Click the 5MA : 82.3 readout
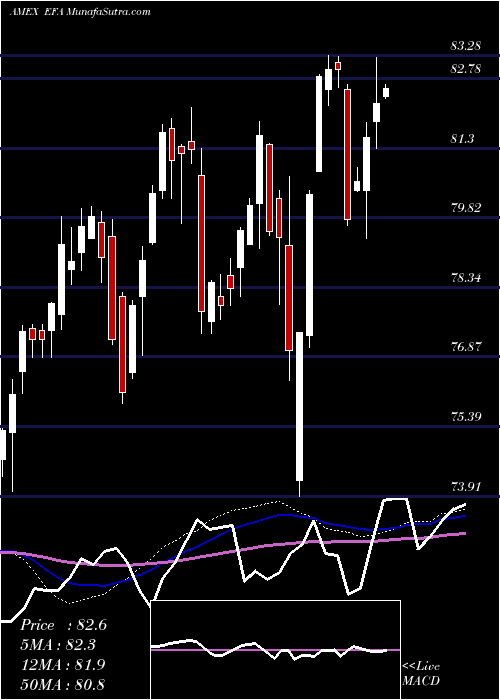 click(58, 645)
